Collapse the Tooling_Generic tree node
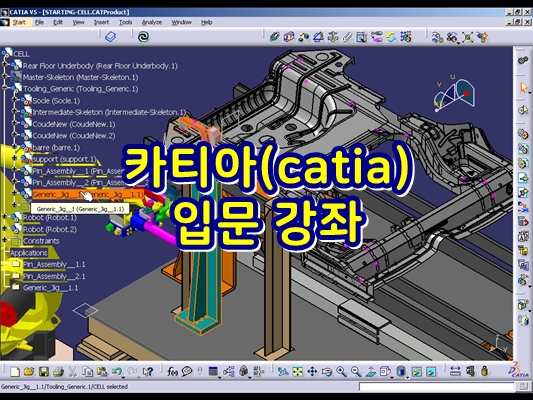The width and height of the screenshot is (533, 400). tap(5, 87)
